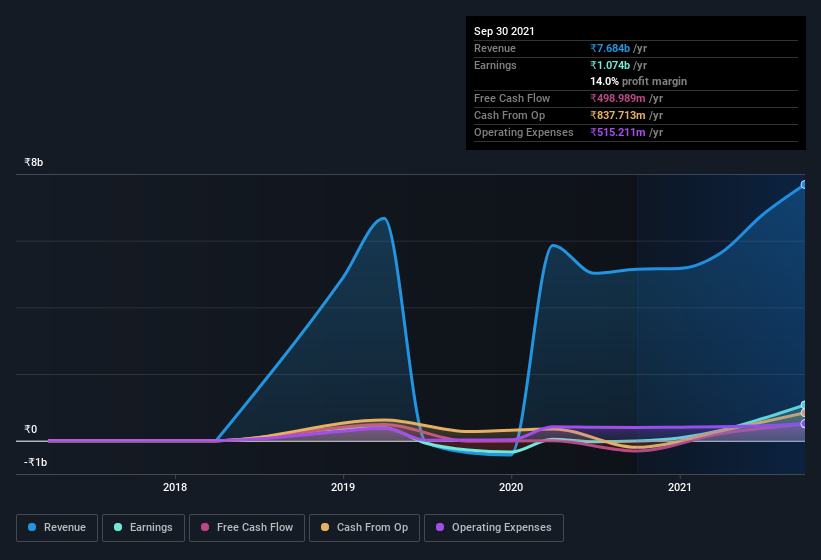Viewport: 821px width, 560px height.
Task: Click the Earnings endpoint marker on chart
Action: pos(804,405)
